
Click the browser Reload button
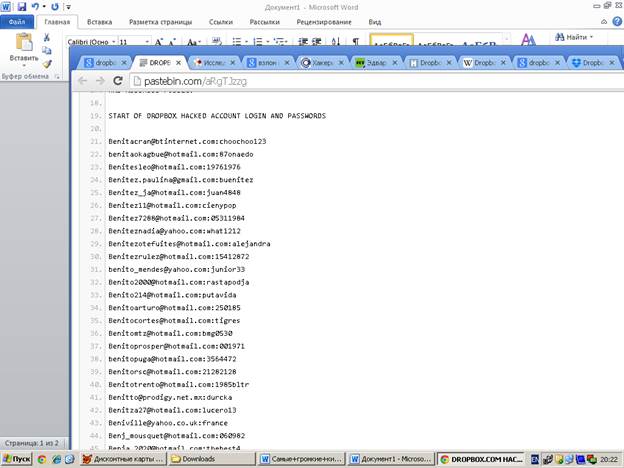[x=118, y=81]
